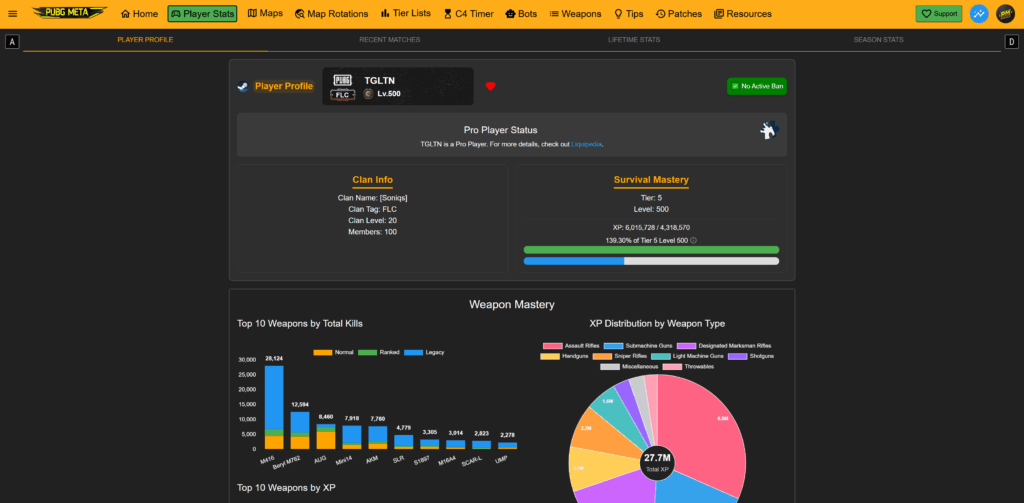This screenshot has width=1024, height=503.
Task: Click the green survival XP progress bar
Action: click(x=651, y=250)
